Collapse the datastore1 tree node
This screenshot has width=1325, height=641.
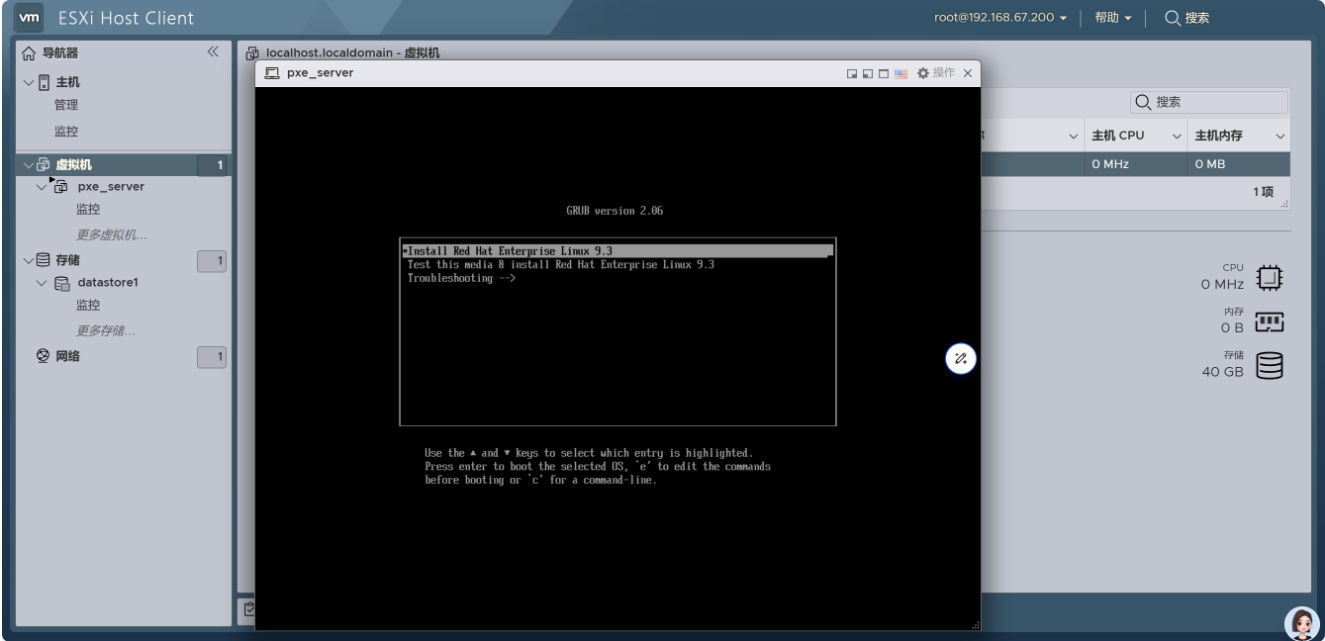point(42,283)
